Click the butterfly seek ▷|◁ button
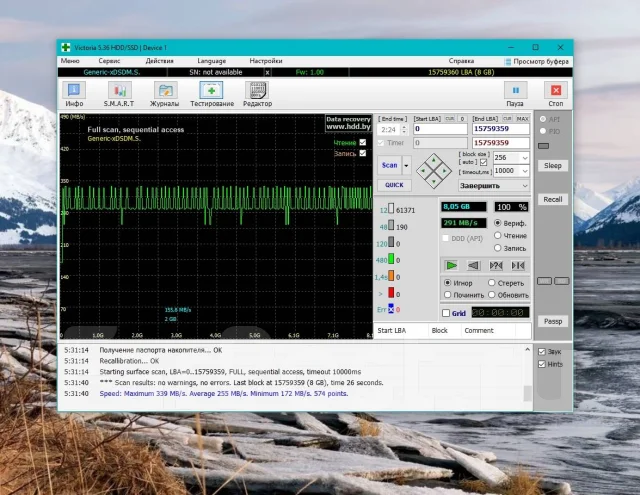This screenshot has height=495, width=640. tap(518, 266)
